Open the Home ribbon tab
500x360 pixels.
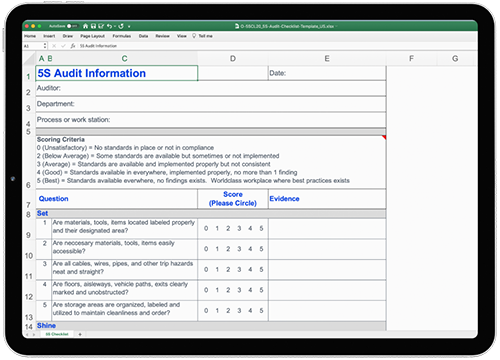coord(30,36)
